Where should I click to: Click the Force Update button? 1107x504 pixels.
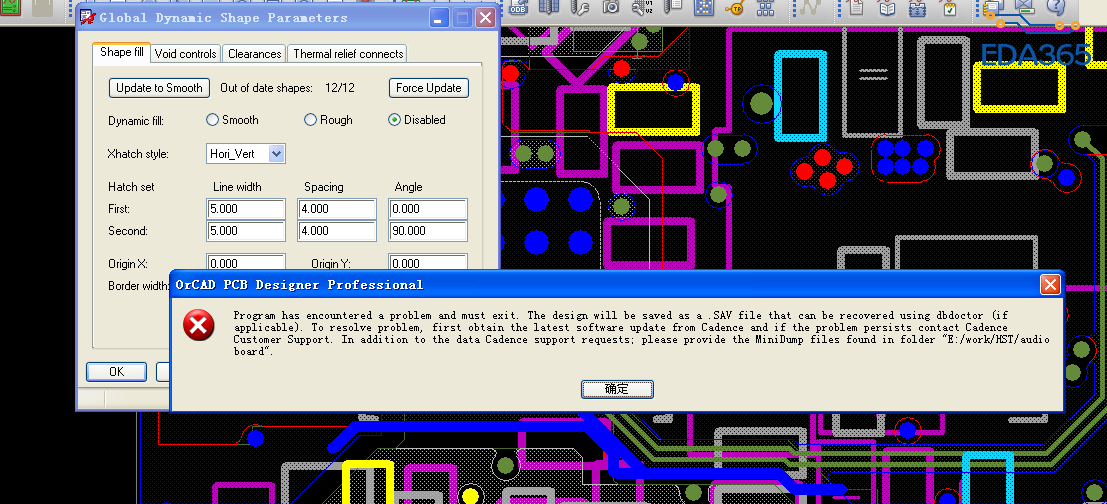(x=429, y=88)
